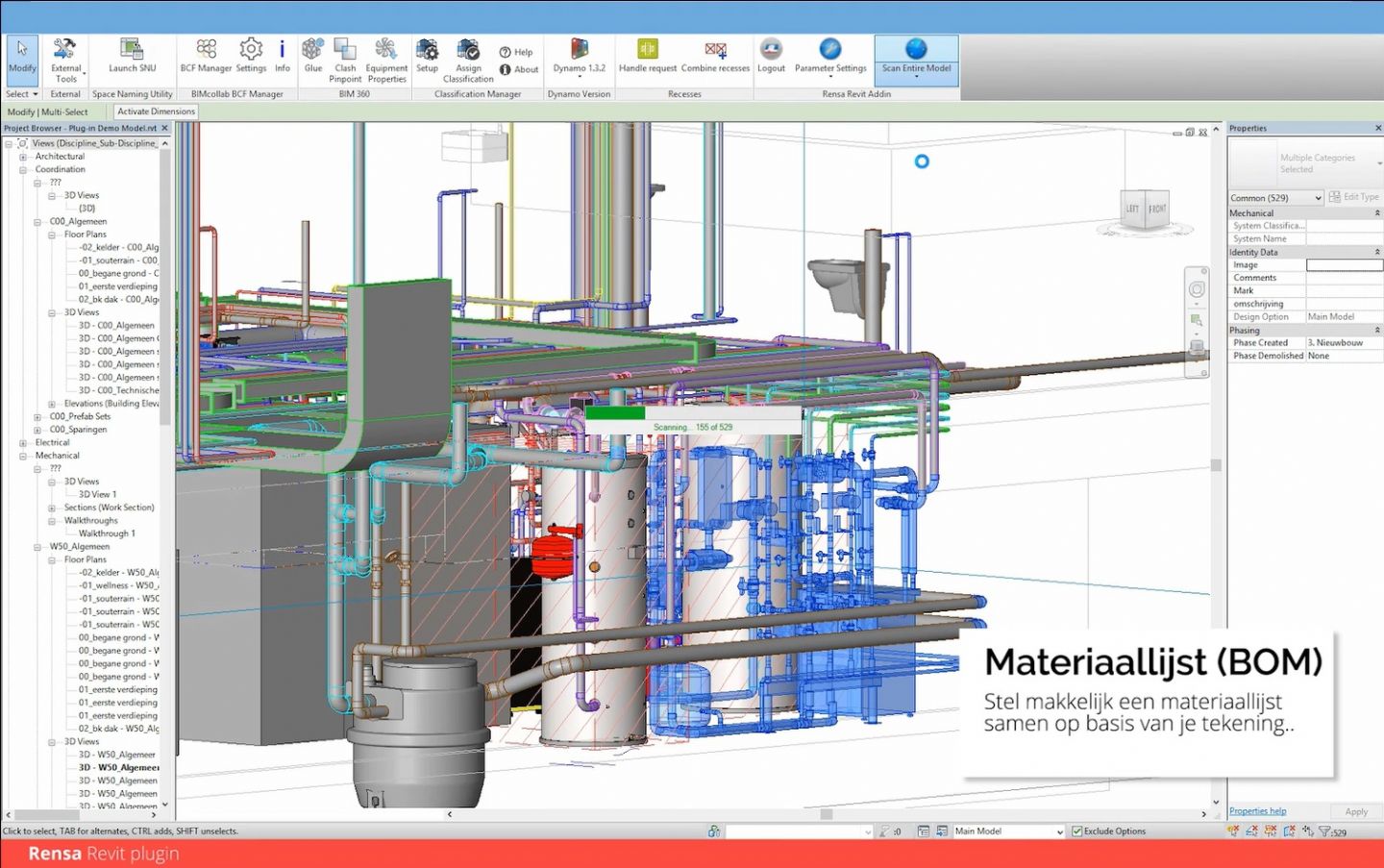Open the Common (529) category filter dropdown

1276,198
